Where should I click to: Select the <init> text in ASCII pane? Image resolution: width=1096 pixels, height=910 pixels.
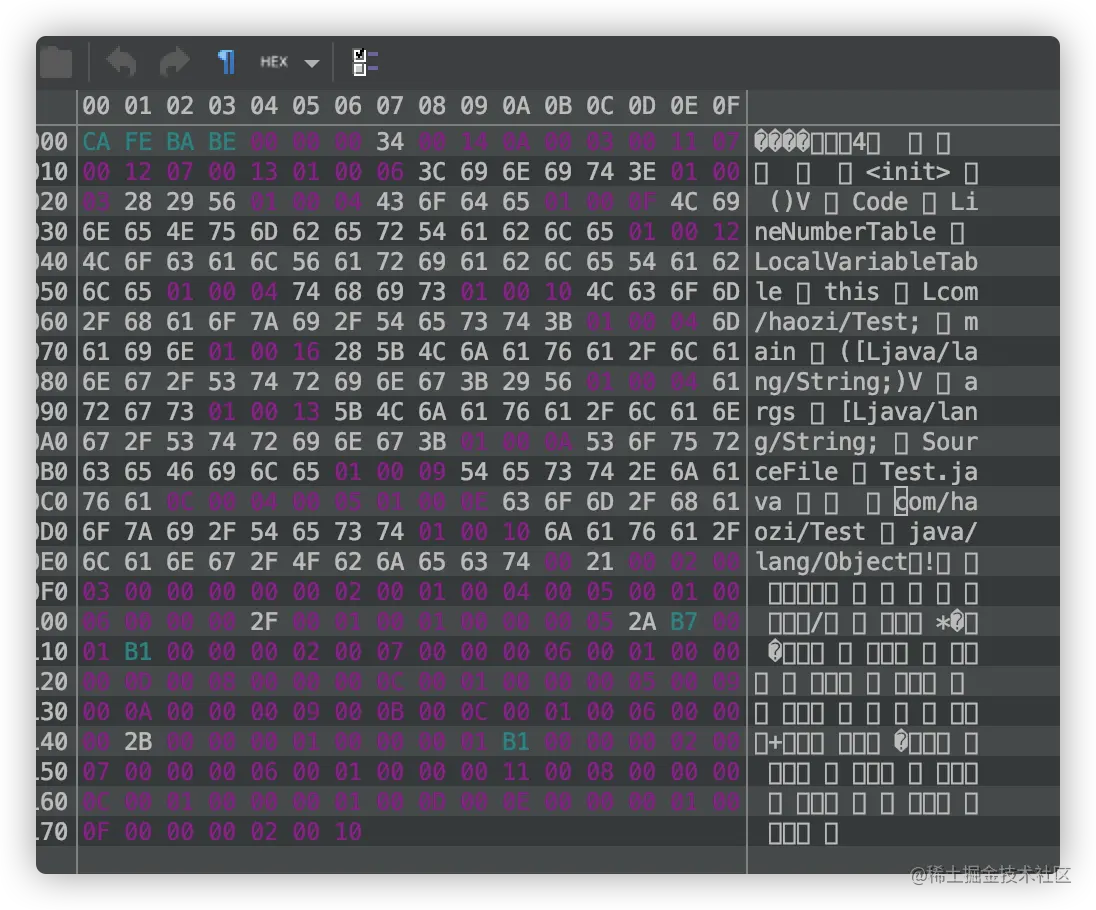(907, 172)
